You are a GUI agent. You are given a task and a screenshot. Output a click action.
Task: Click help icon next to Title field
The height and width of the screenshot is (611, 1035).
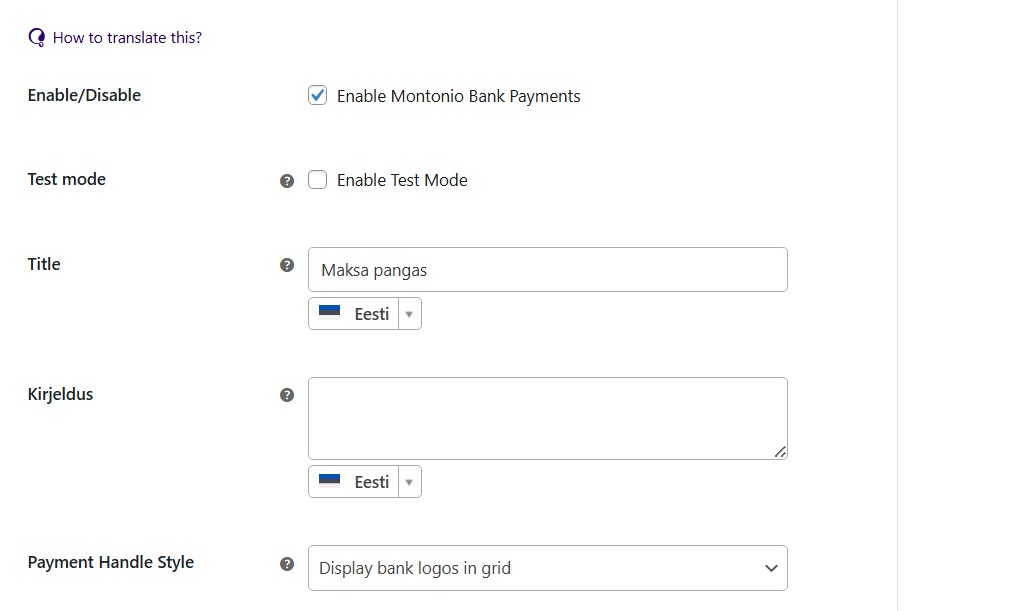(287, 265)
